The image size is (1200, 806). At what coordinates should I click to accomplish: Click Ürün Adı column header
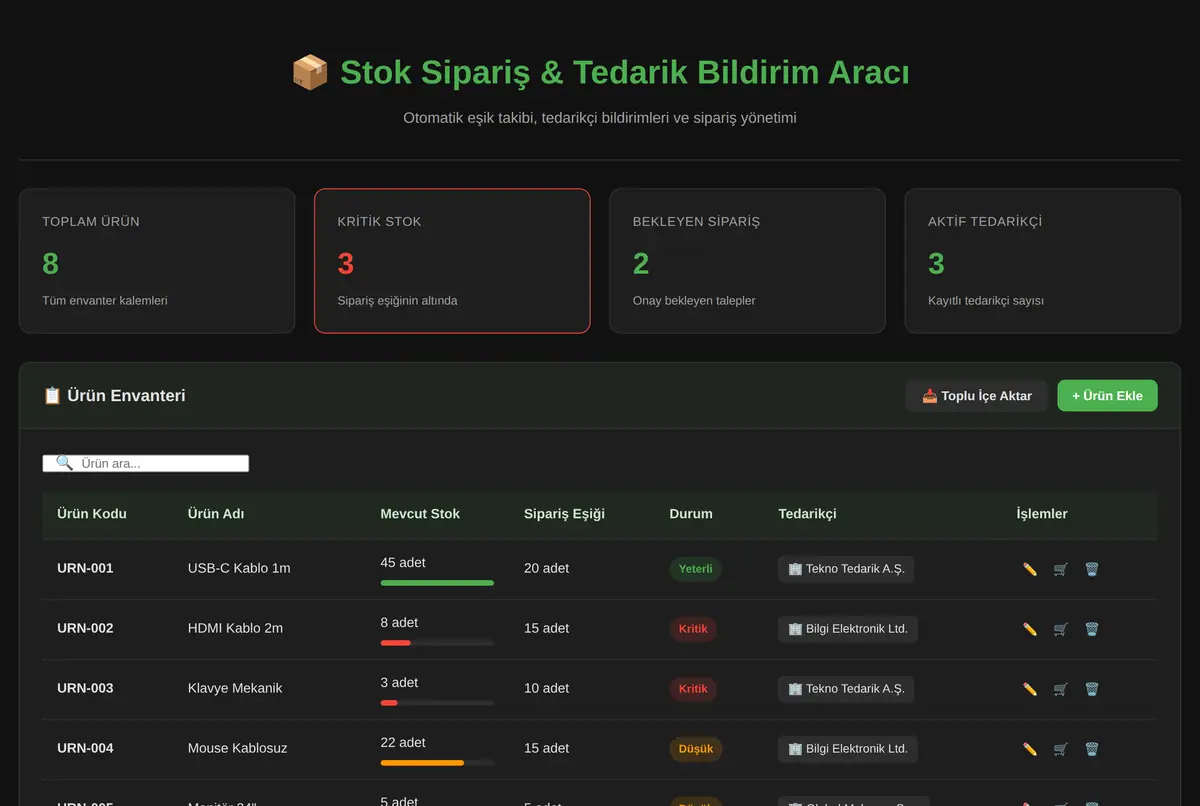216,514
